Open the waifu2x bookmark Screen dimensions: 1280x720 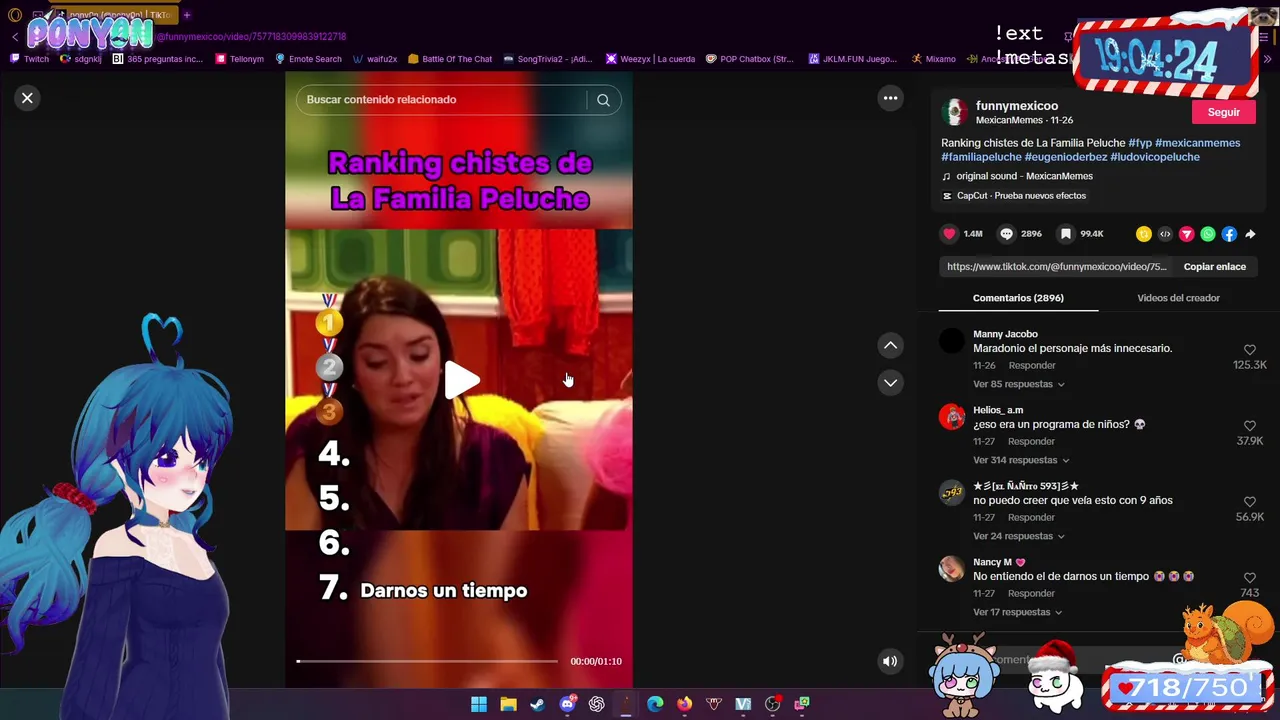(375, 59)
